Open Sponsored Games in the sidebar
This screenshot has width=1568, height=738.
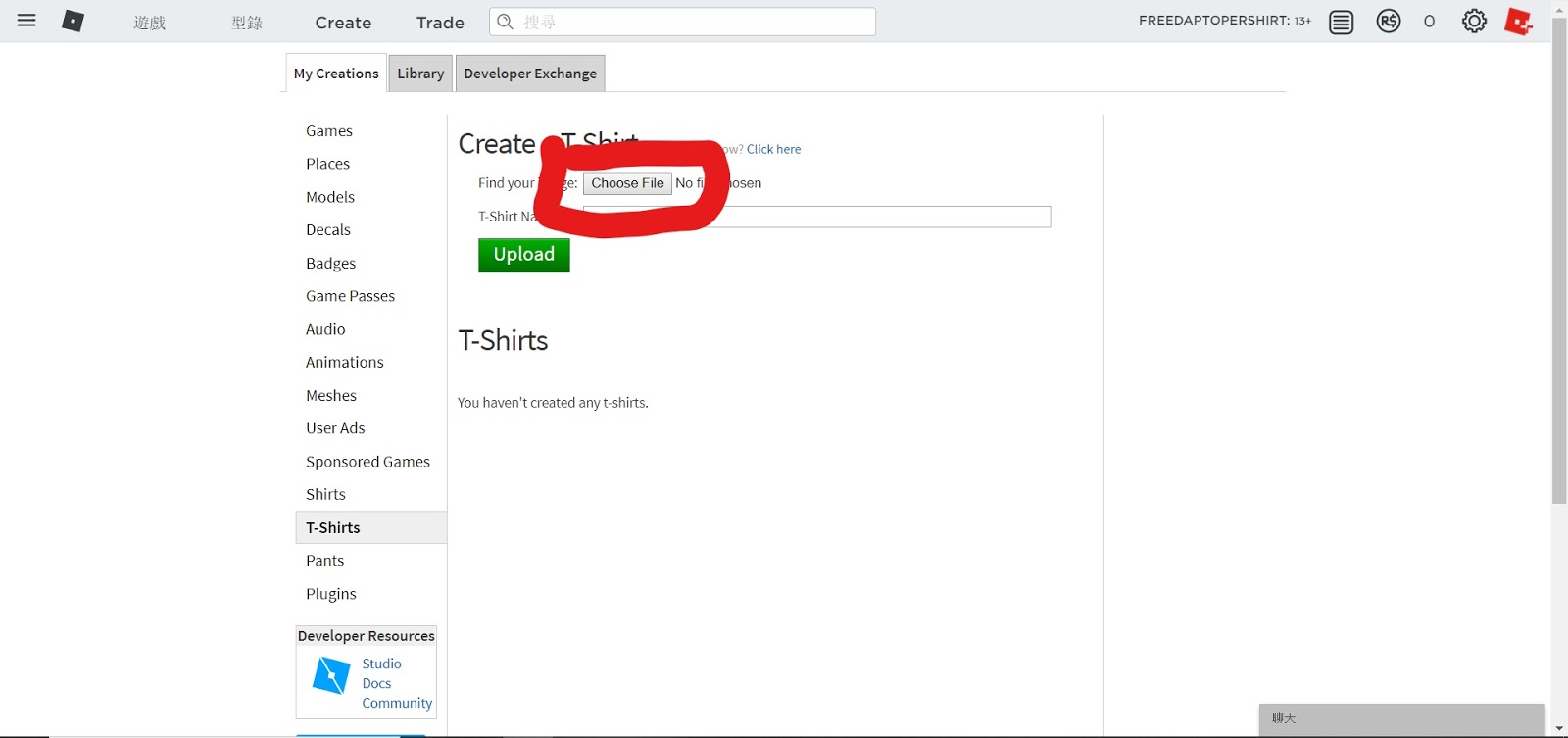pyautogui.click(x=368, y=462)
